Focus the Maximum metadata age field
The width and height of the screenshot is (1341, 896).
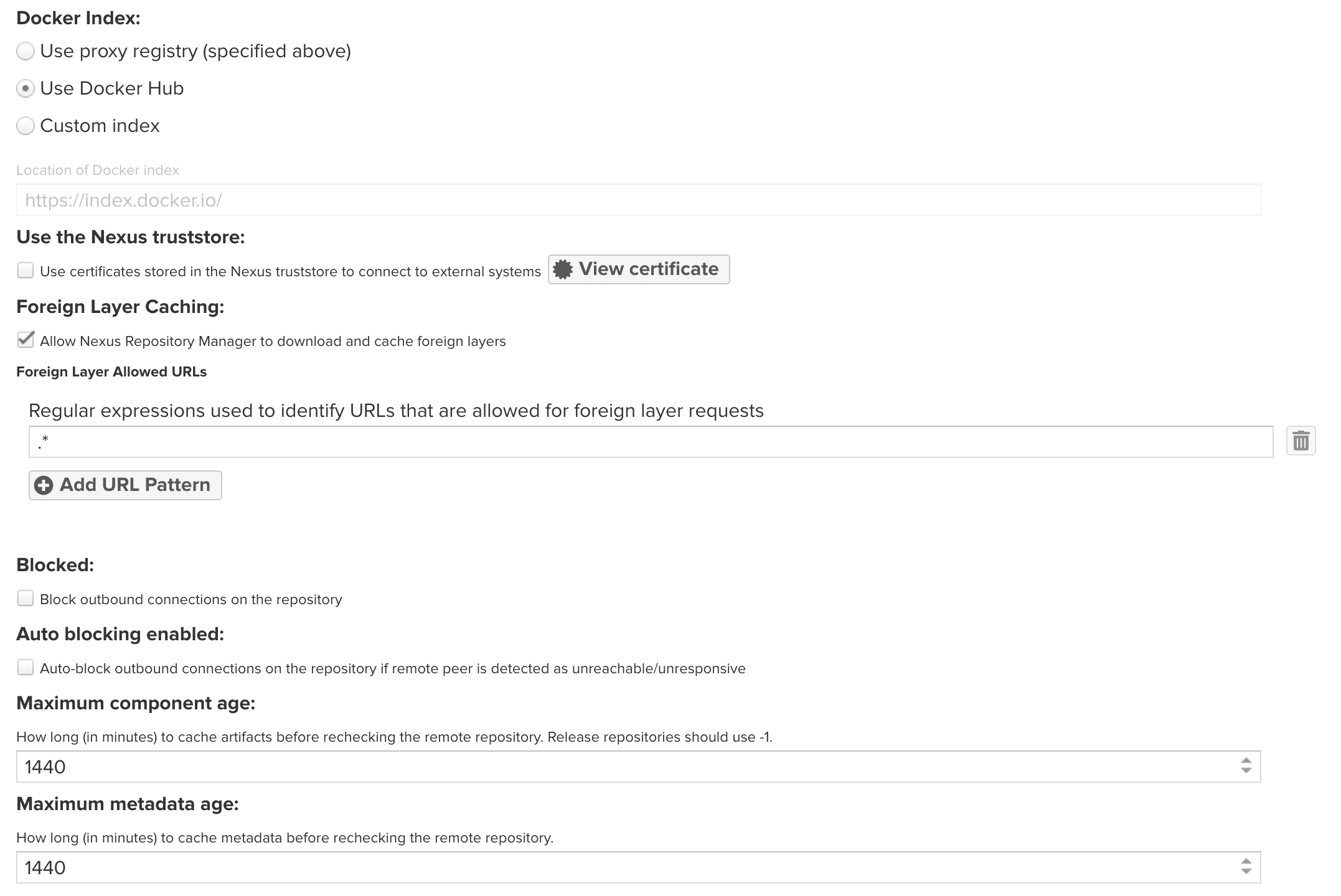pos(623,867)
